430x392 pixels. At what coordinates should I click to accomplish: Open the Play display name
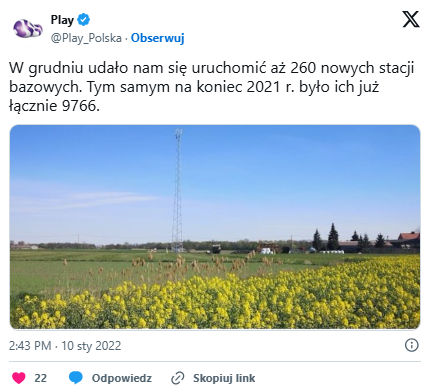pyautogui.click(x=62, y=20)
